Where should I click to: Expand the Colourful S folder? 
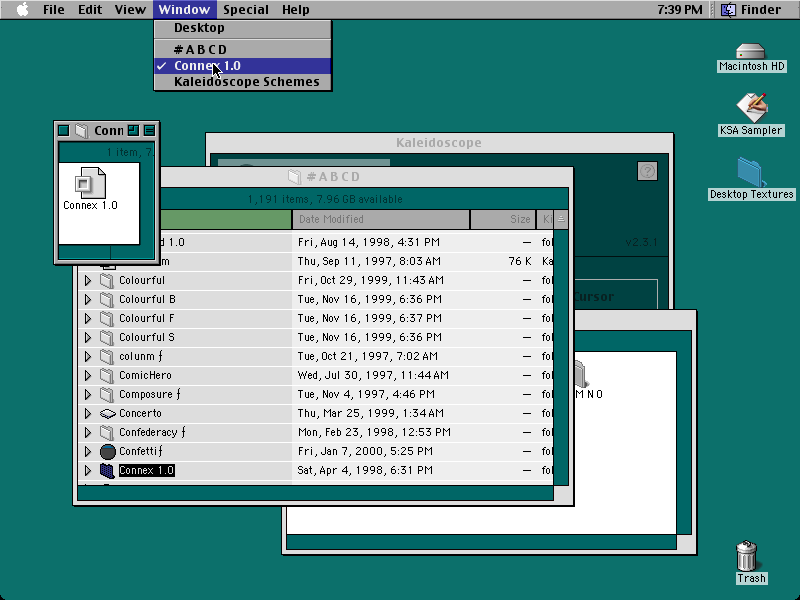(87, 337)
